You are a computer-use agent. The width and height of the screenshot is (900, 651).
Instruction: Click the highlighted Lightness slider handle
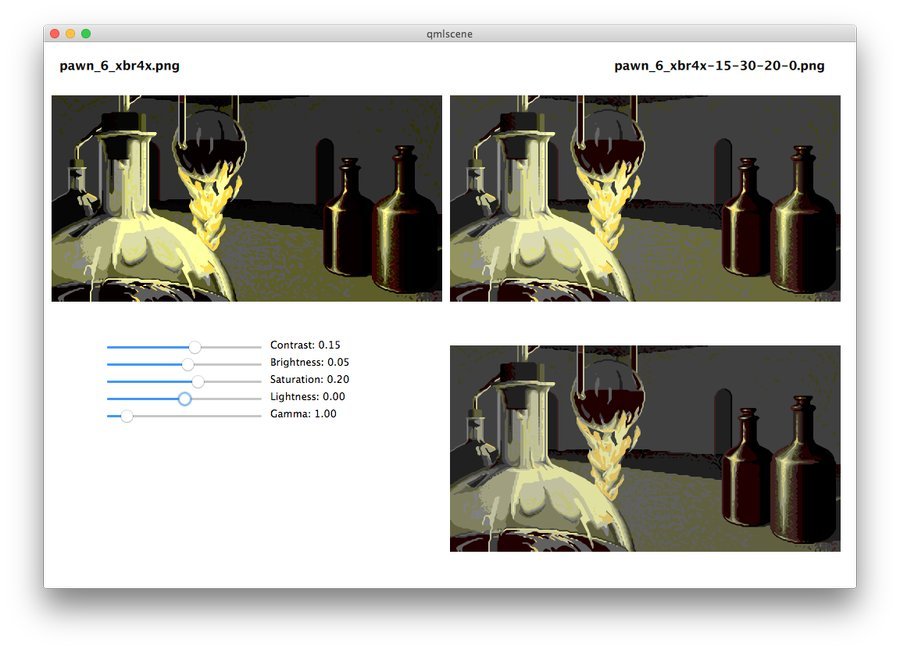click(x=184, y=398)
